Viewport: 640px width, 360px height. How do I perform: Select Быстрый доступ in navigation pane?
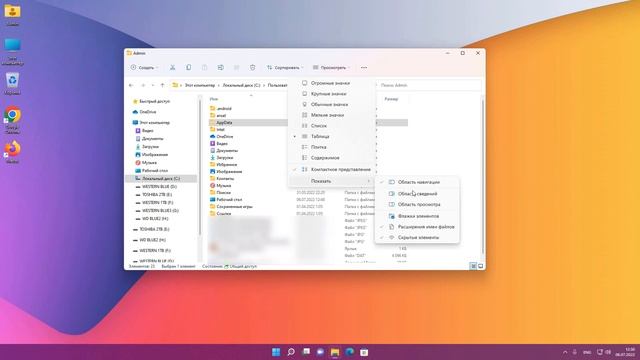pos(154,101)
